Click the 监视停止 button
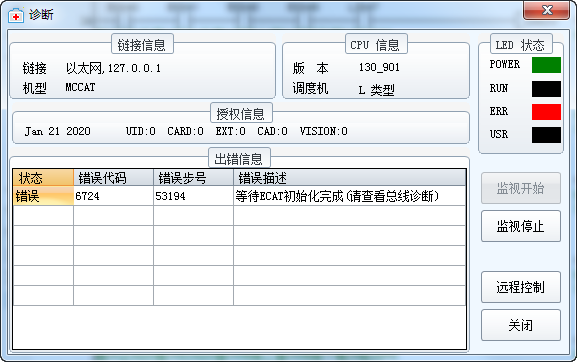Image resolution: width=577 pixels, height=362 pixels. [x=521, y=226]
